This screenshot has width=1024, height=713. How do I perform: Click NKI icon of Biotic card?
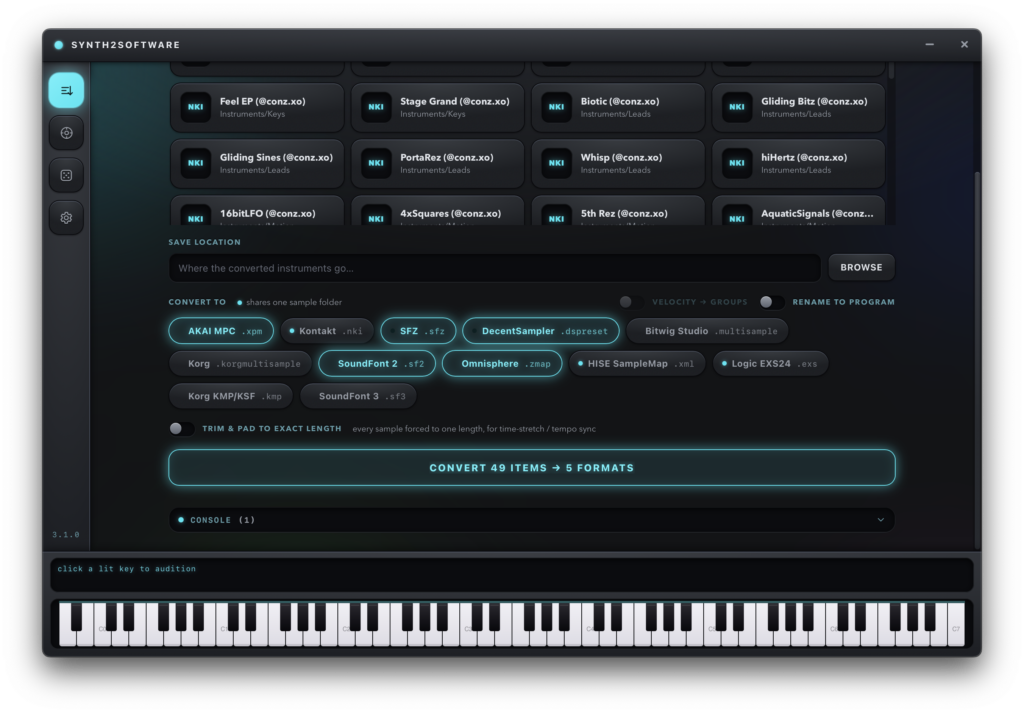tap(556, 107)
